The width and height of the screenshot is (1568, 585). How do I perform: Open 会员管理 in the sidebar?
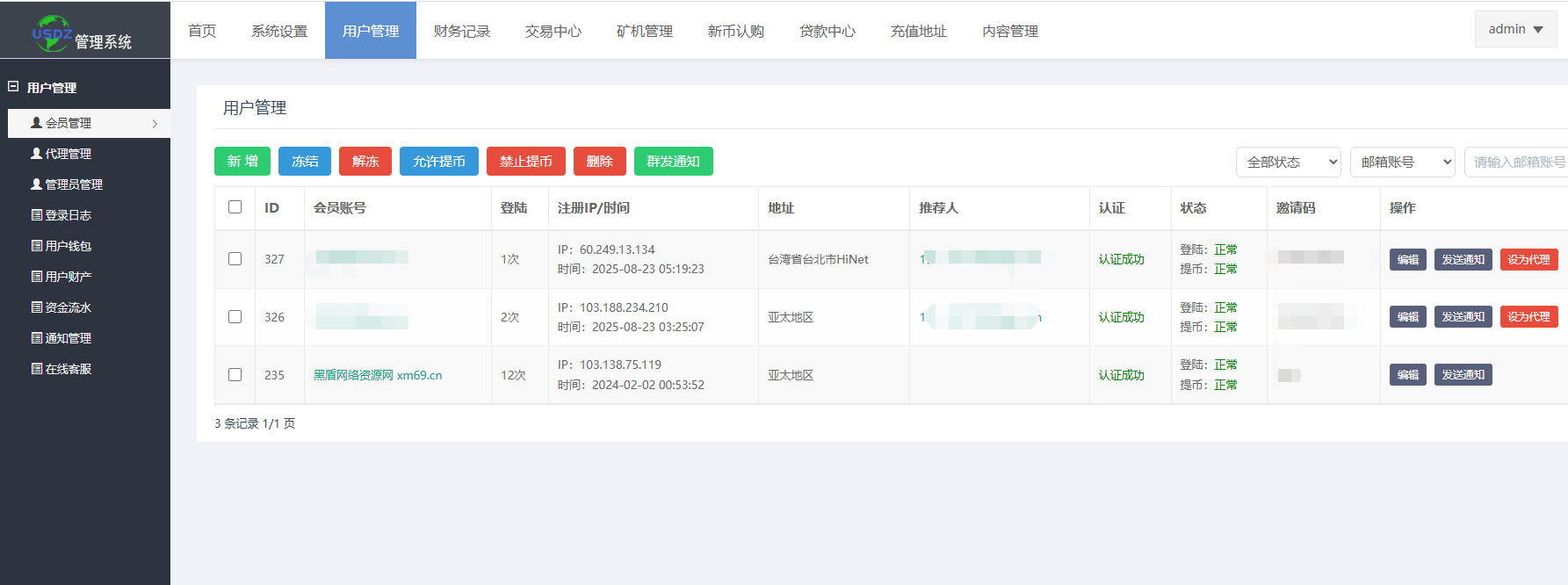pyautogui.click(x=69, y=123)
